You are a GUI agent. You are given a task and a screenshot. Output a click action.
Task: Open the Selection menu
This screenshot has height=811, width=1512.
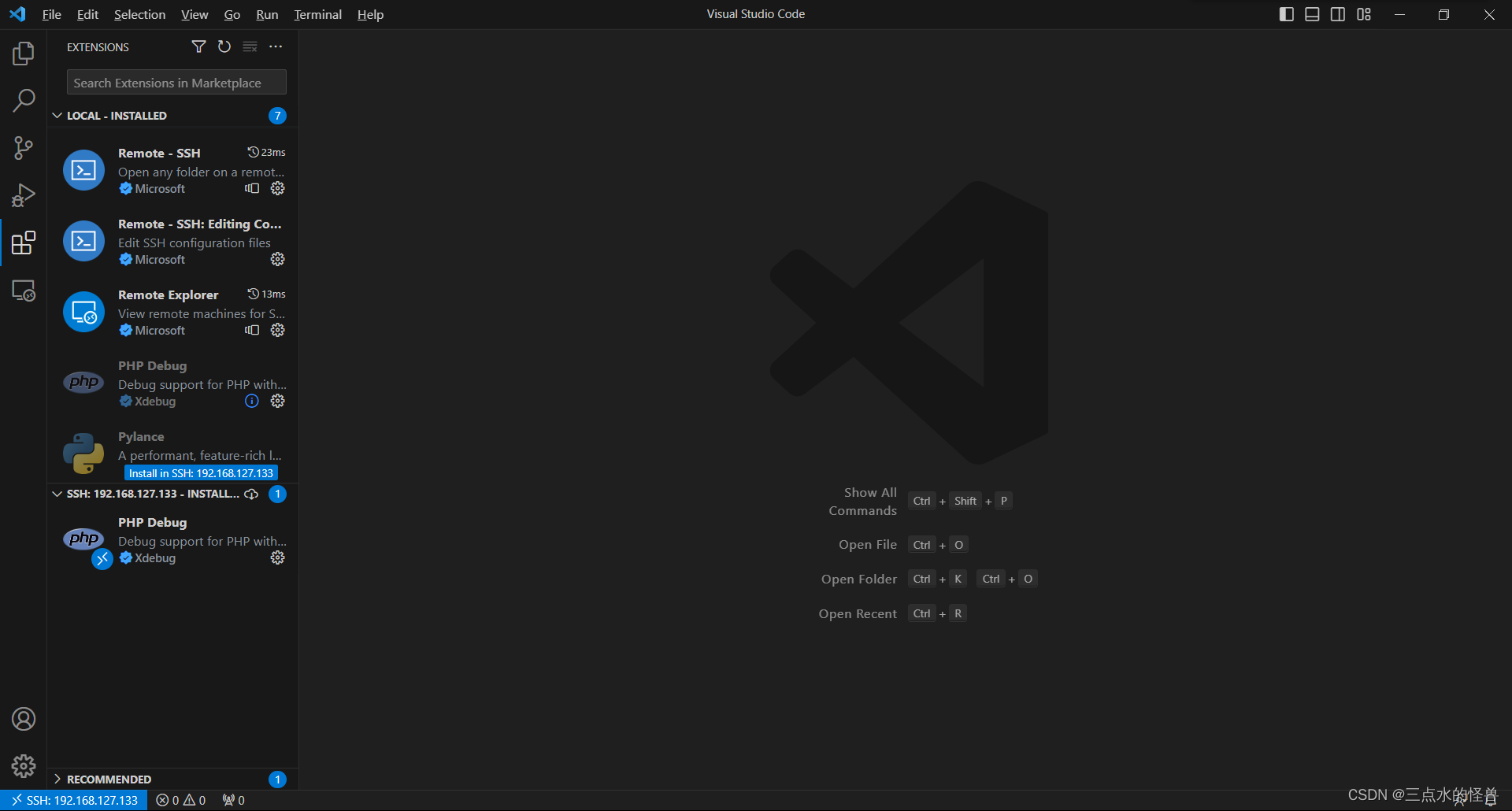(139, 14)
